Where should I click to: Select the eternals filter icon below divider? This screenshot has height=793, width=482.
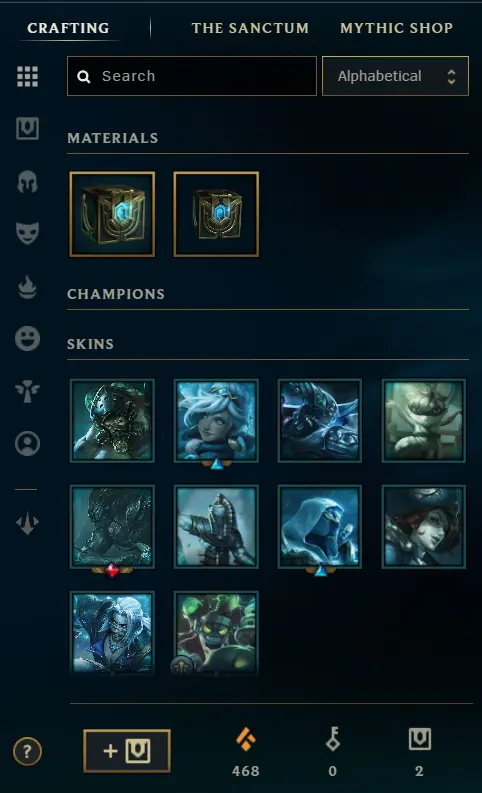click(27, 523)
